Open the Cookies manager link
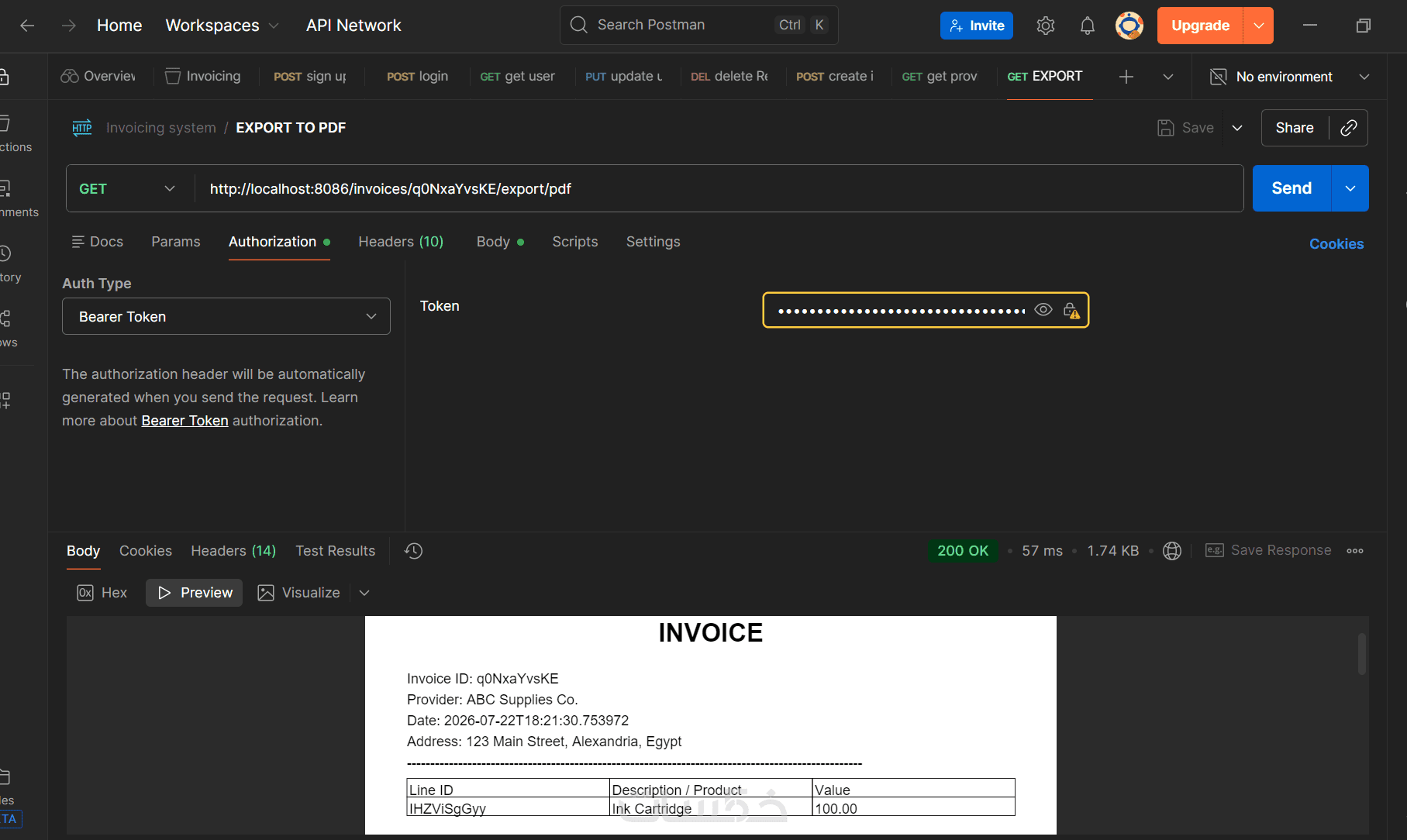1407x840 pixels. coord(1336,244)
